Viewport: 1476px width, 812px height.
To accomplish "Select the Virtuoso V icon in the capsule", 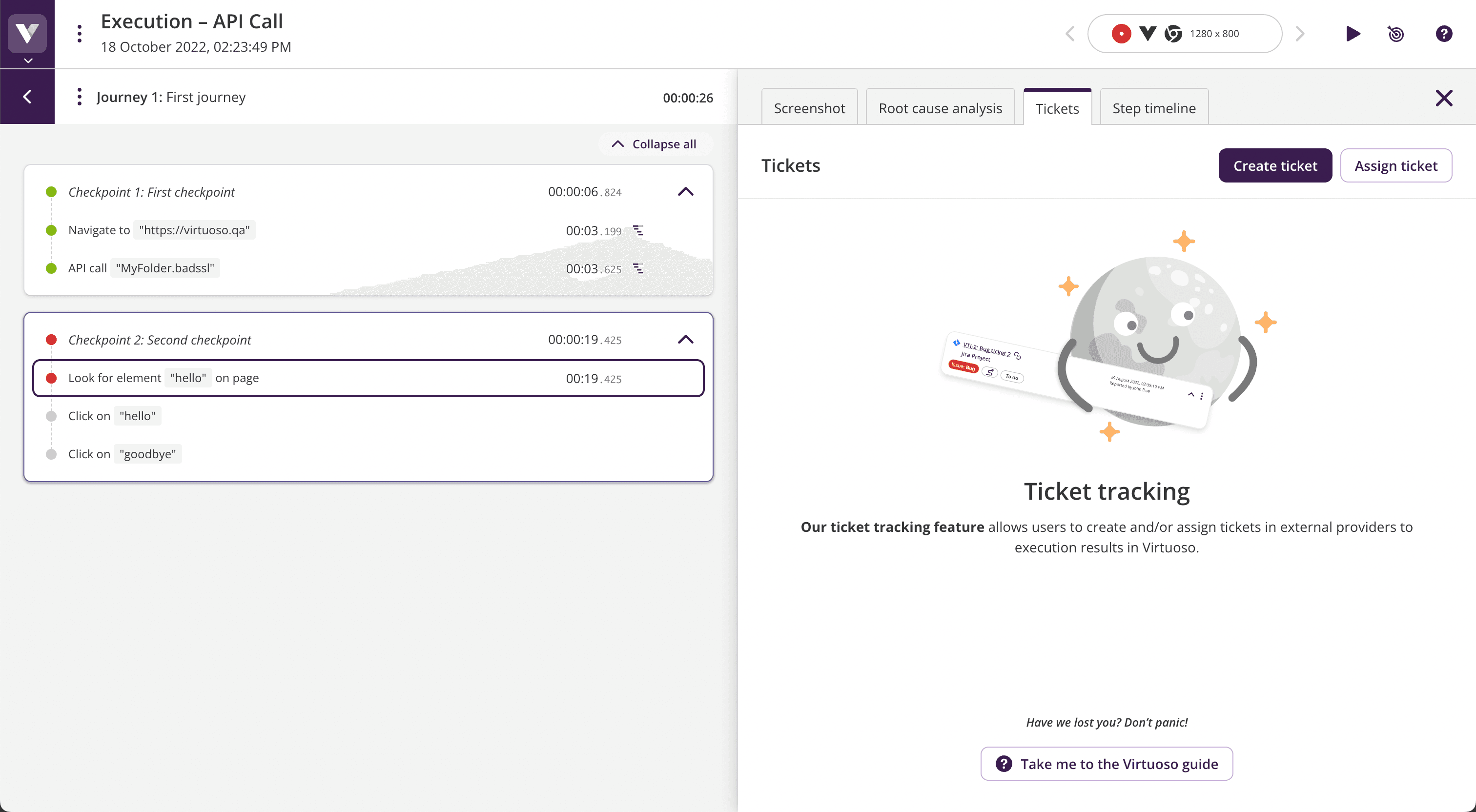I will coord(1148,34).
